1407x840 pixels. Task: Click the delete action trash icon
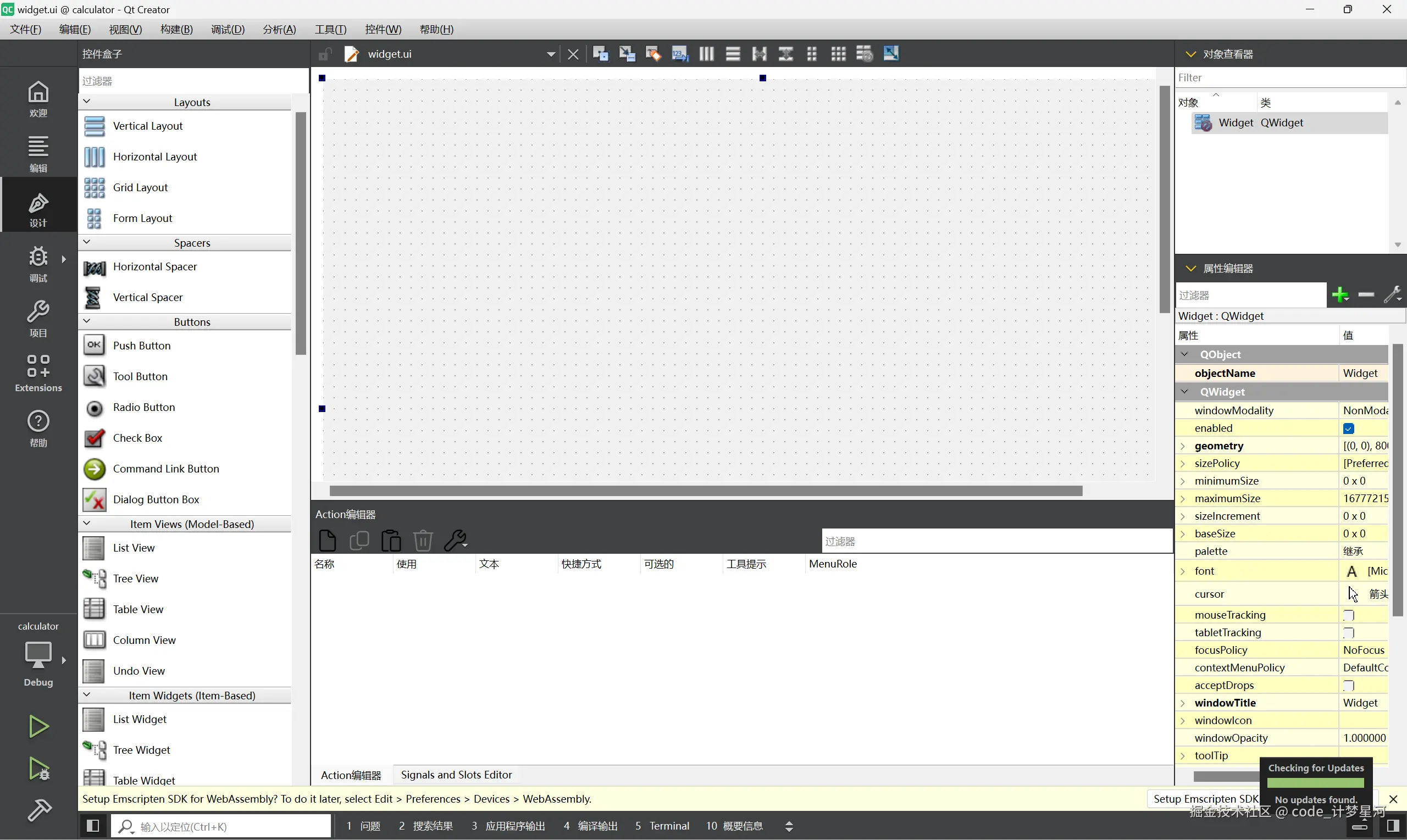point(423,541)
